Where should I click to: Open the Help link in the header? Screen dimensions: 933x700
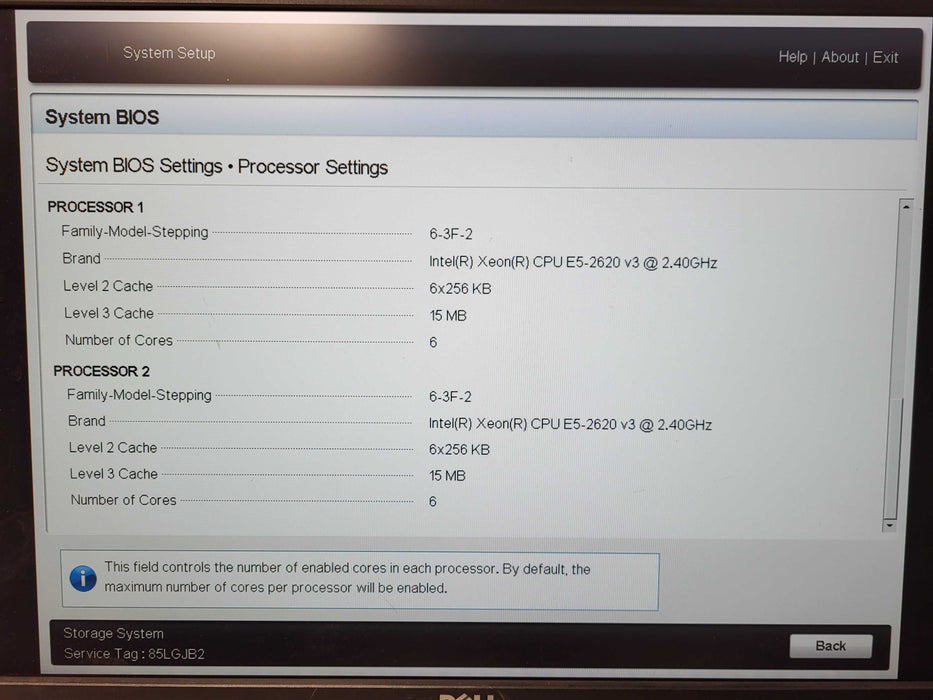[x=793, y=57]
